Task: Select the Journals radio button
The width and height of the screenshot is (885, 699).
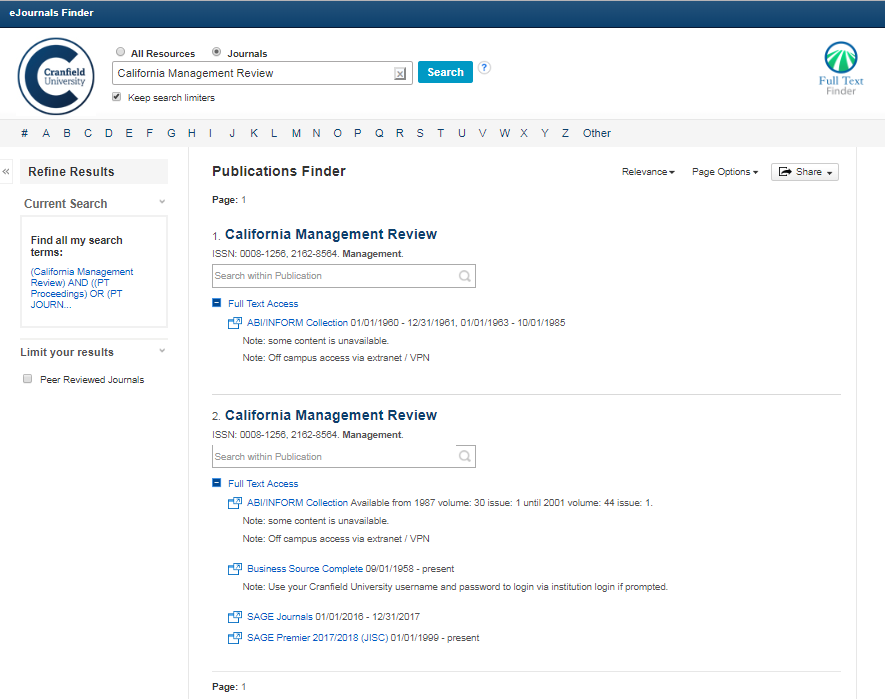Action: (217, 53)
